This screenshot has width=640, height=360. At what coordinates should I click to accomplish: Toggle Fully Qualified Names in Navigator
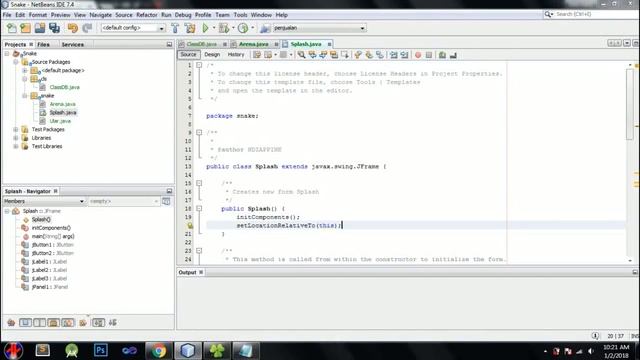[x=83, y=322]
